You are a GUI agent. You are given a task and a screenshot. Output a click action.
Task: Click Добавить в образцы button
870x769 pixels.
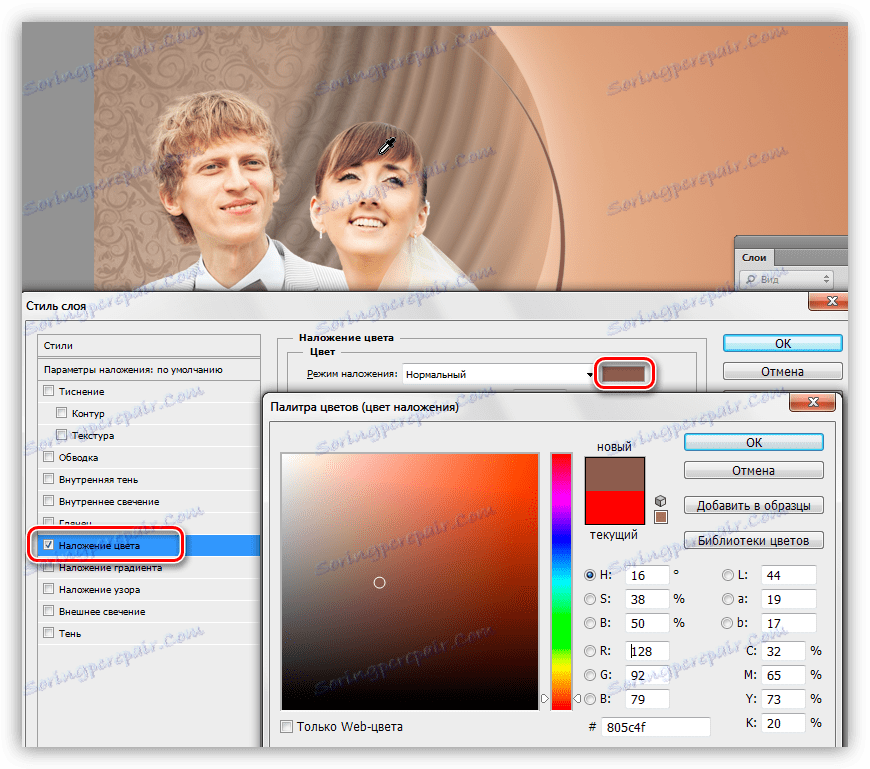tap(753, 505)
